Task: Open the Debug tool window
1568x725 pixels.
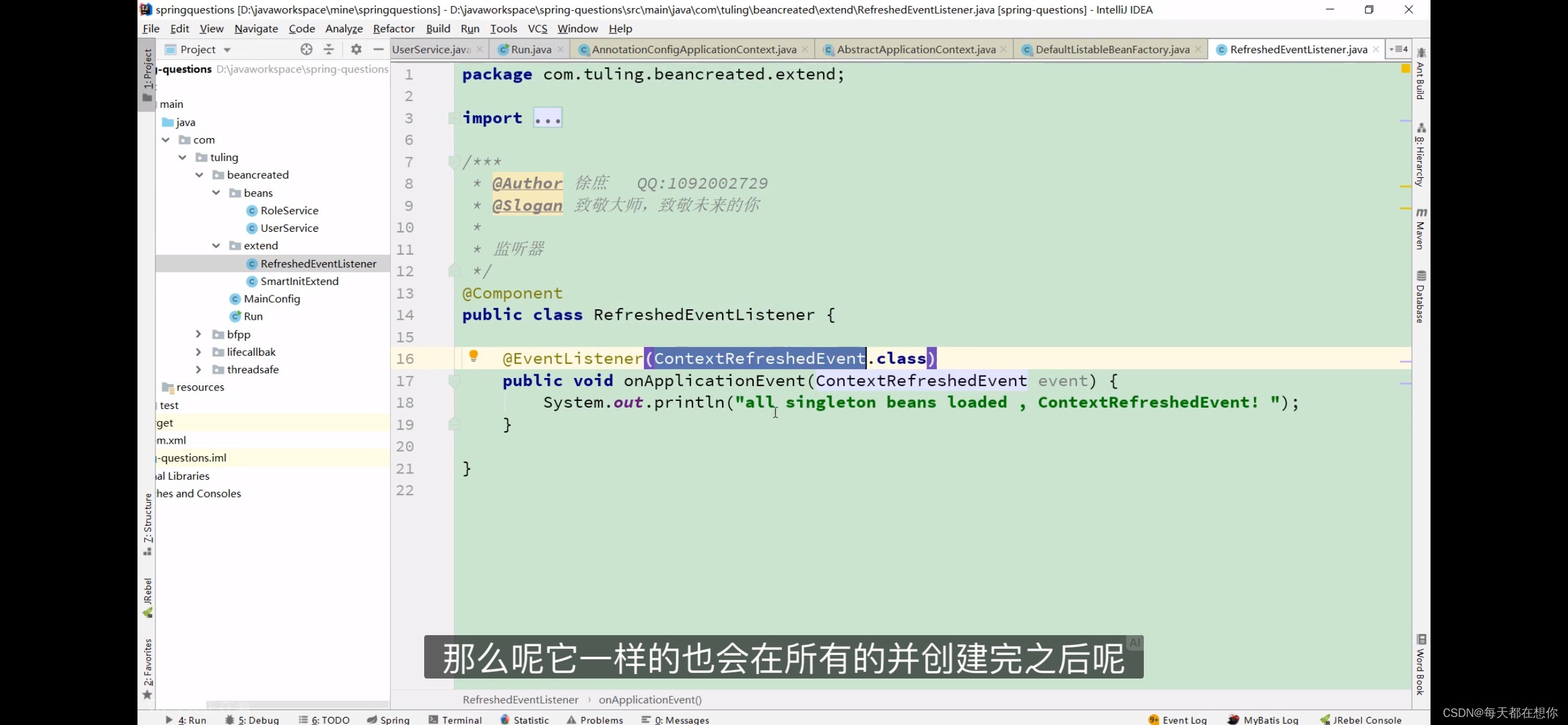Action: [x=252, y=719]
